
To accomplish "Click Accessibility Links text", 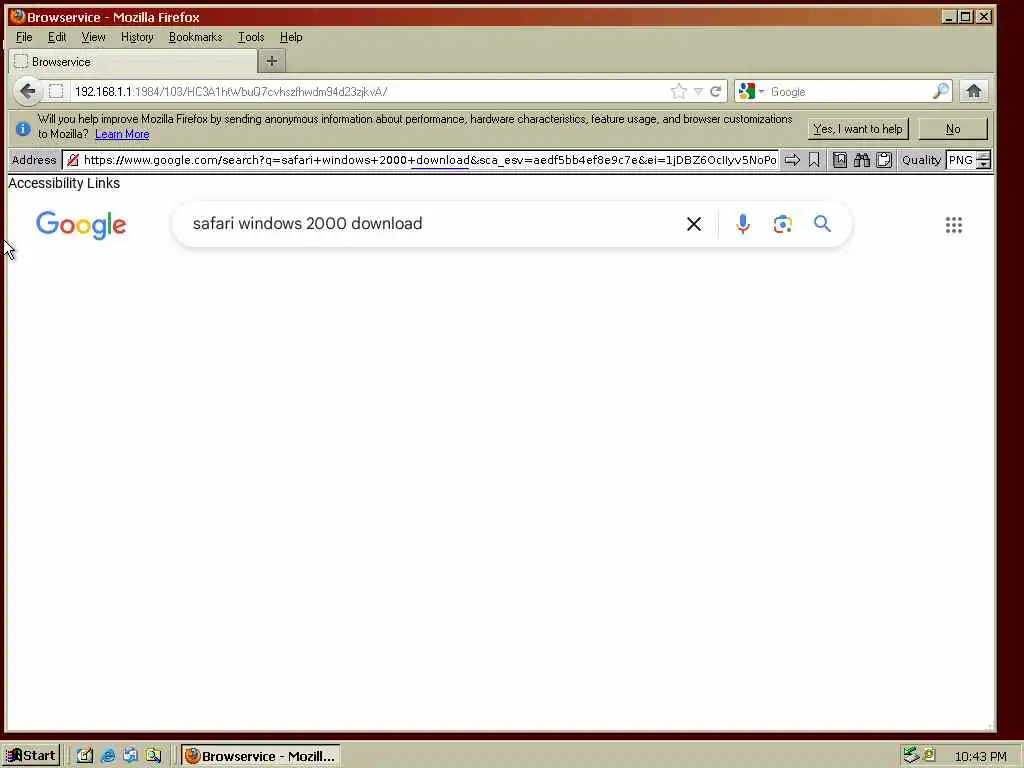I will 64,184.
